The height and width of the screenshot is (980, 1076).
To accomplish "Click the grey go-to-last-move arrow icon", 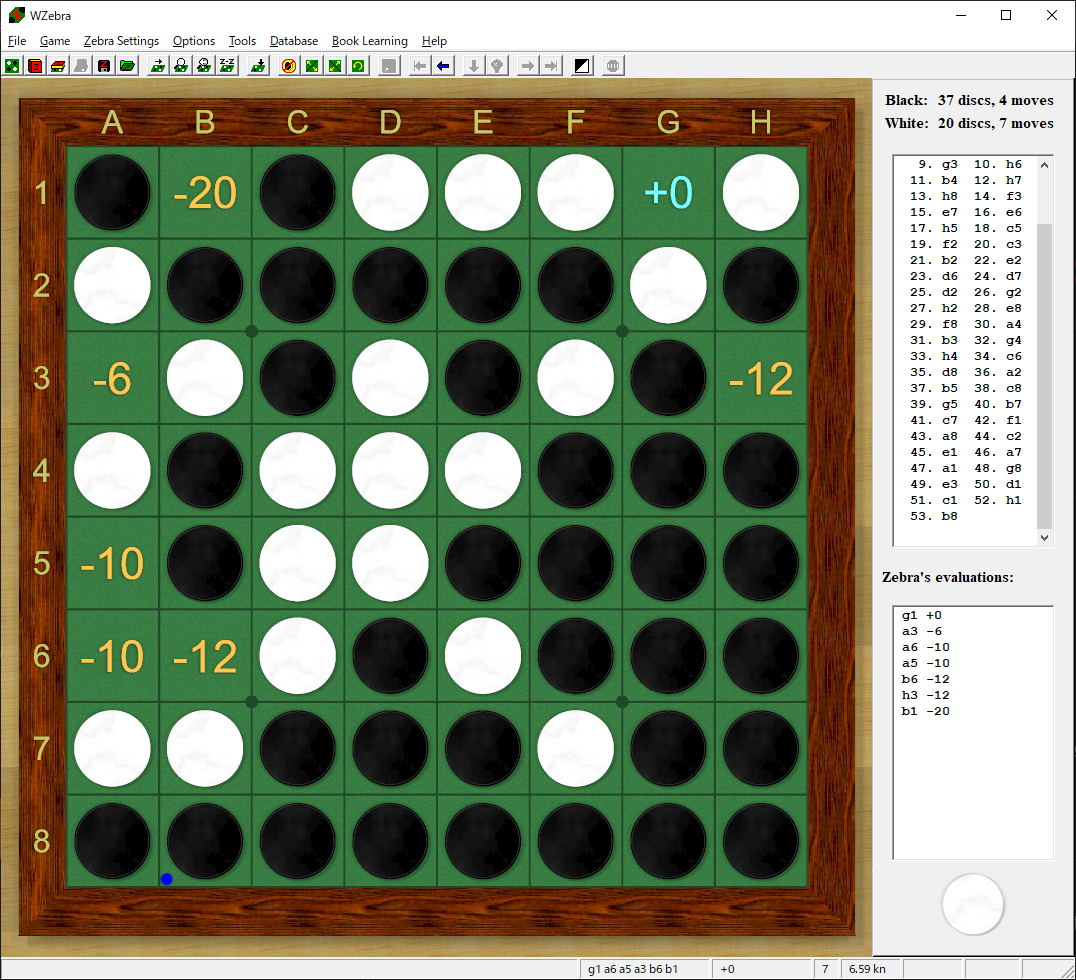I will (551, 66).
